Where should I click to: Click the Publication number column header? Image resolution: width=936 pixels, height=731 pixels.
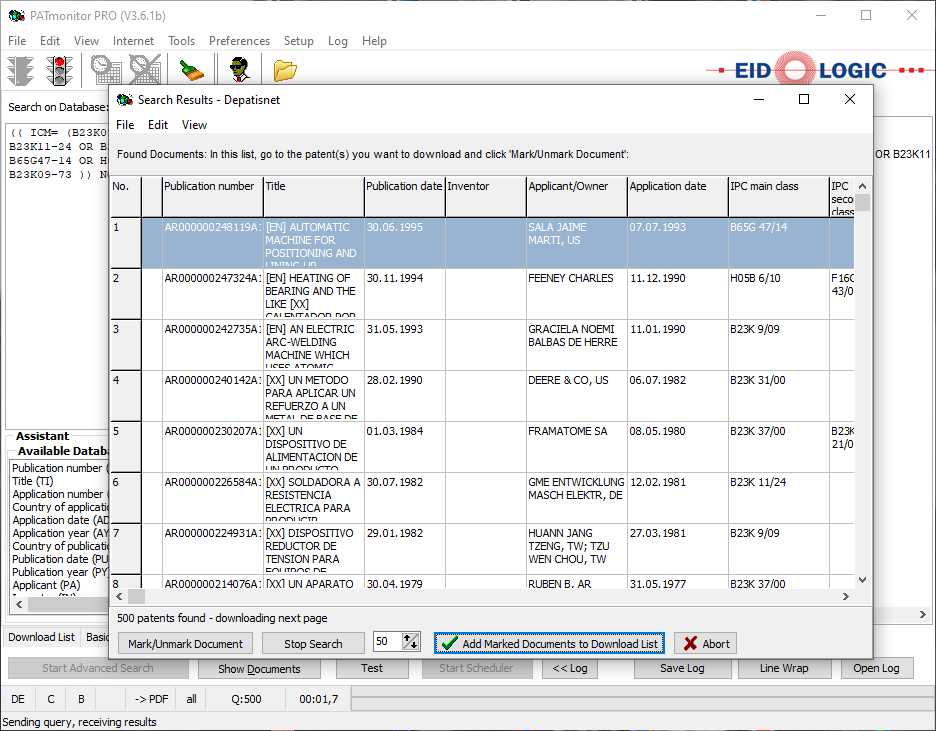click(x=213, y=196)
